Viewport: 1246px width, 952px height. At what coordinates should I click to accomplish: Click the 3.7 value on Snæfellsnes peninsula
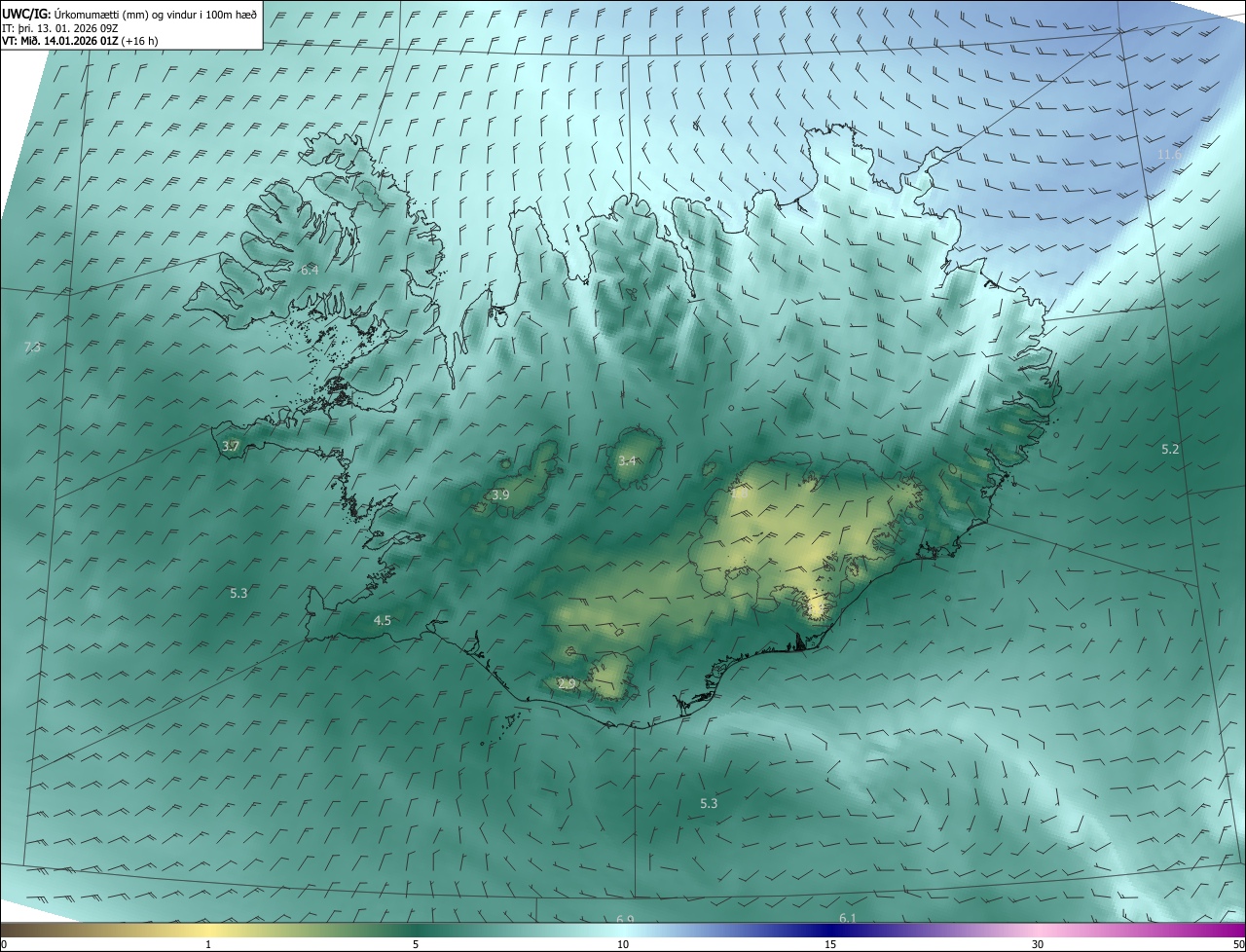pyautogui.click(x=231, y=446)
